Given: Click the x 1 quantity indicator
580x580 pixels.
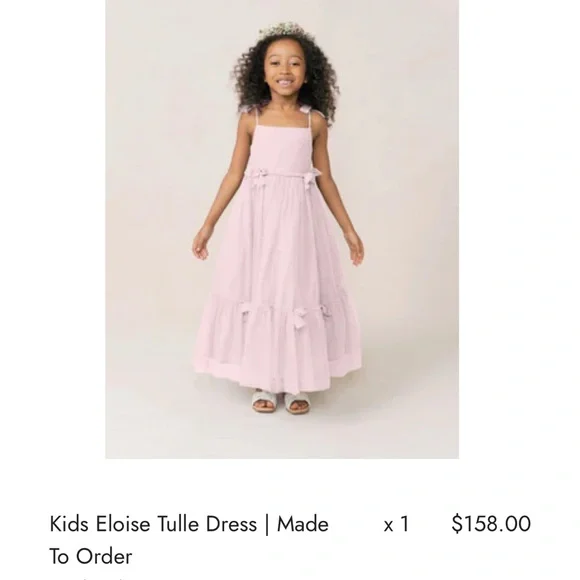Looking at the screenshot, I should (x=396, y=525).
